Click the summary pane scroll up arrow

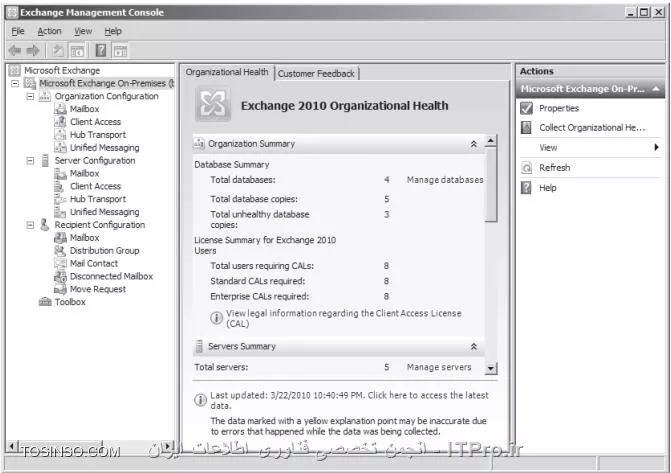[x=491, y=141]
